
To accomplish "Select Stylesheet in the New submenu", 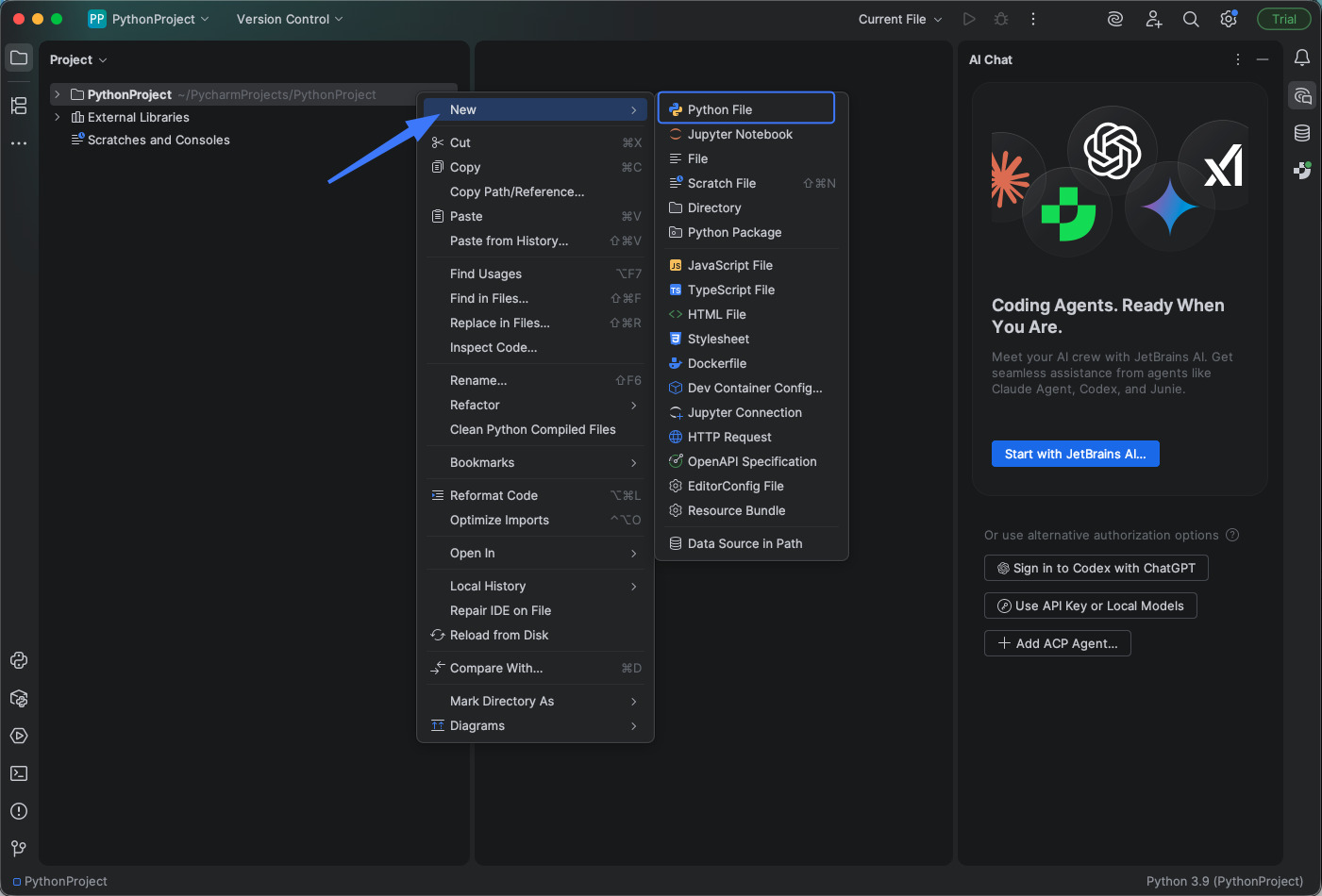I will click(751, 339).
